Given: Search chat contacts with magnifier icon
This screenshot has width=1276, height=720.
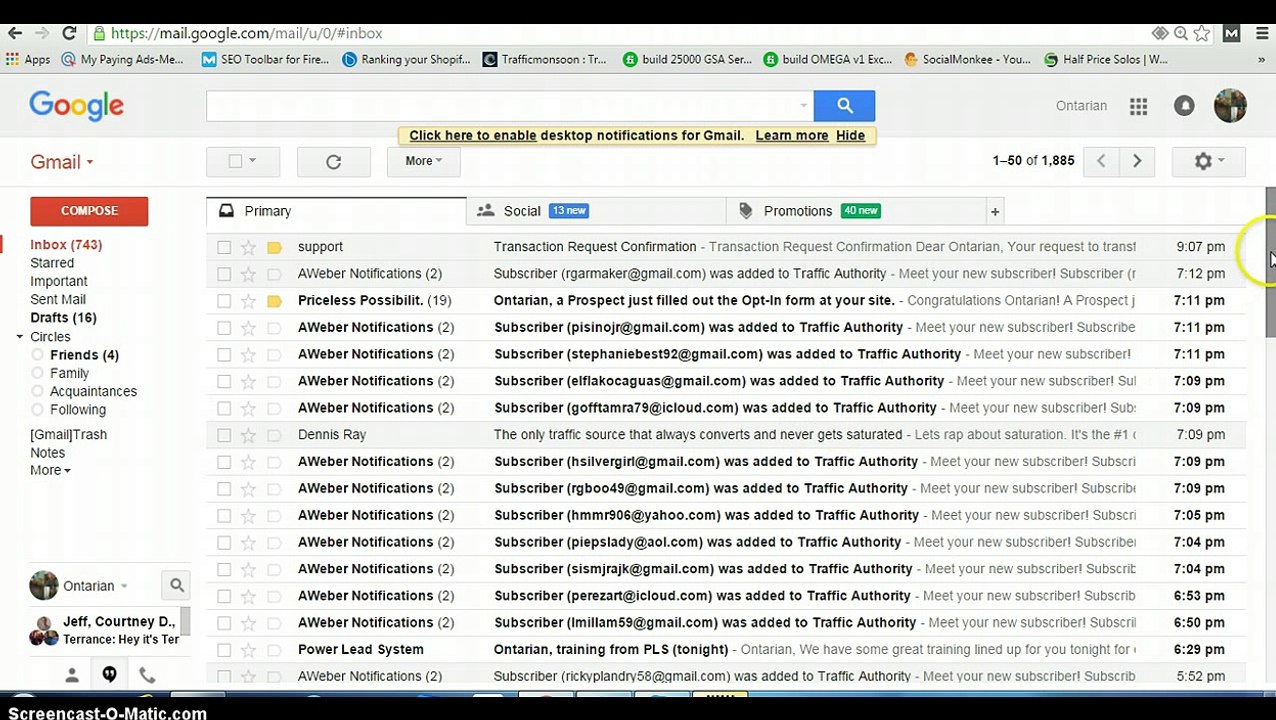Looking at the screenshot, I should point(177,586).
